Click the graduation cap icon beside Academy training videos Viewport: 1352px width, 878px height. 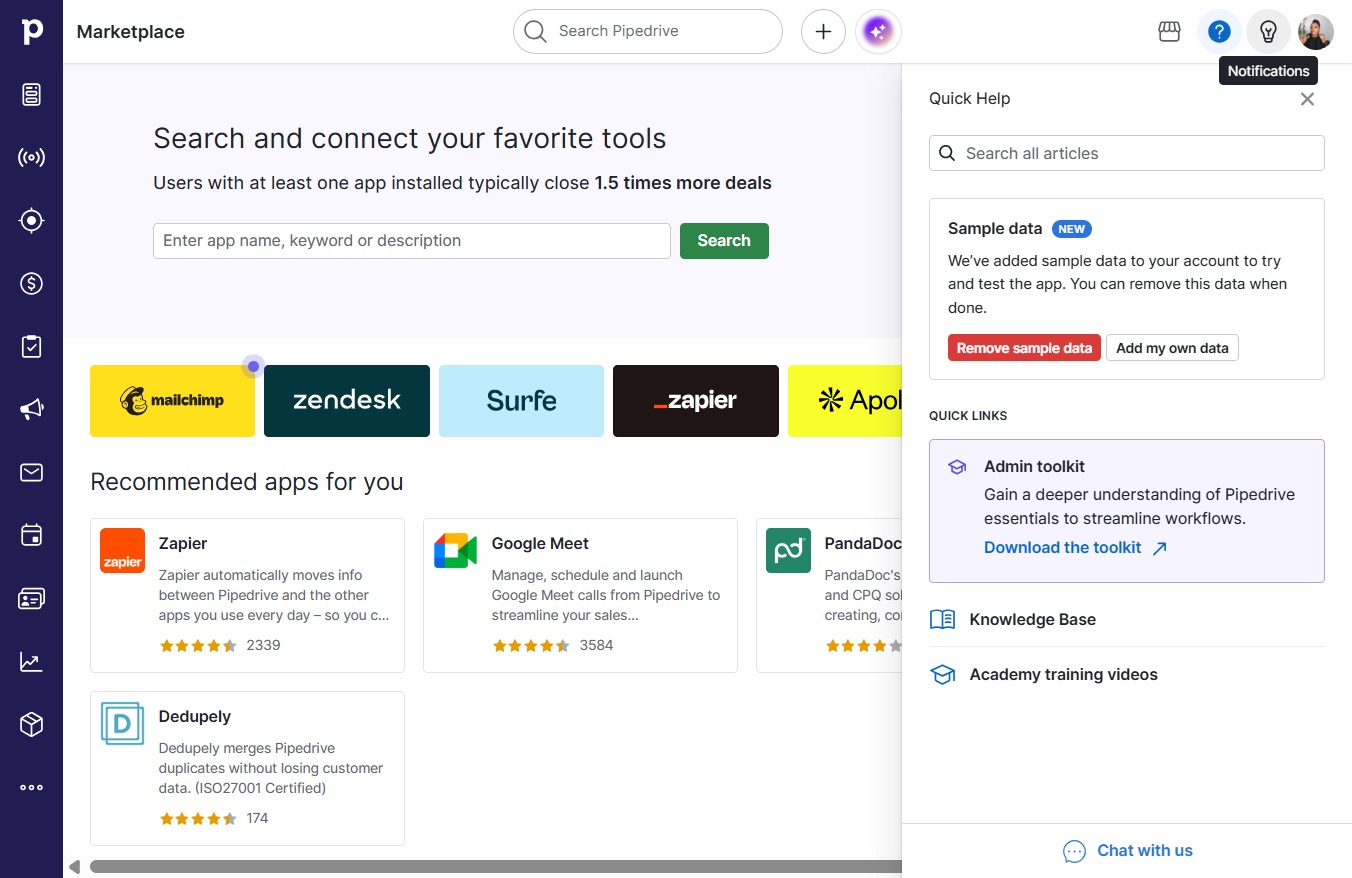pos(943,675)
